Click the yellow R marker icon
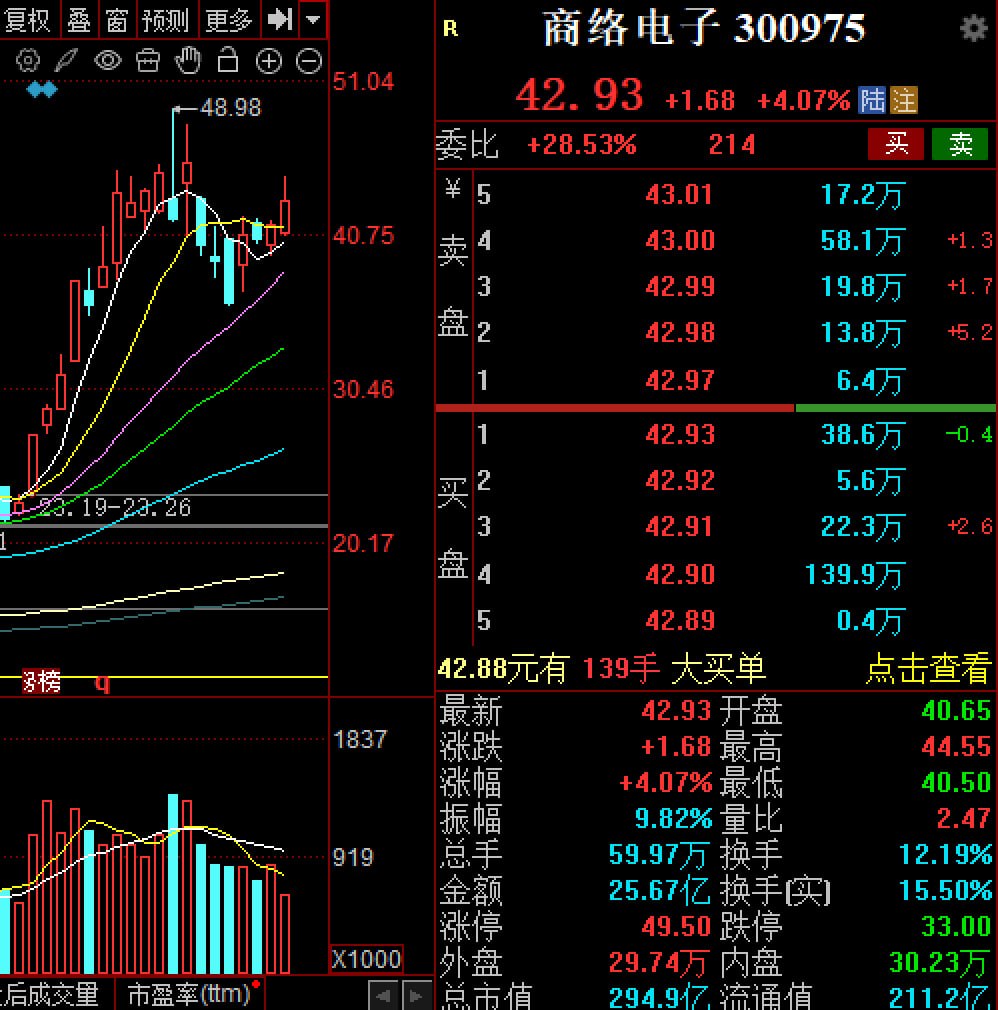Screen dimensions: 998x1010 [x=450, y=28]
